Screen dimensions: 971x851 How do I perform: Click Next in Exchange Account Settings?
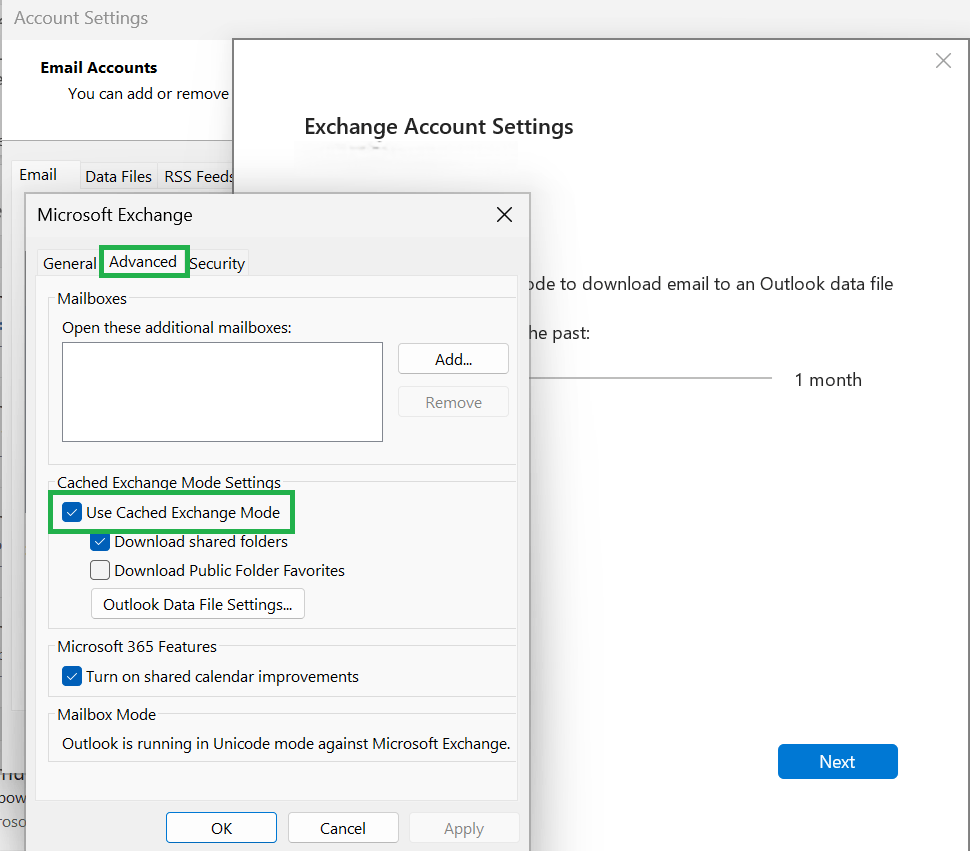pos(837,762)
